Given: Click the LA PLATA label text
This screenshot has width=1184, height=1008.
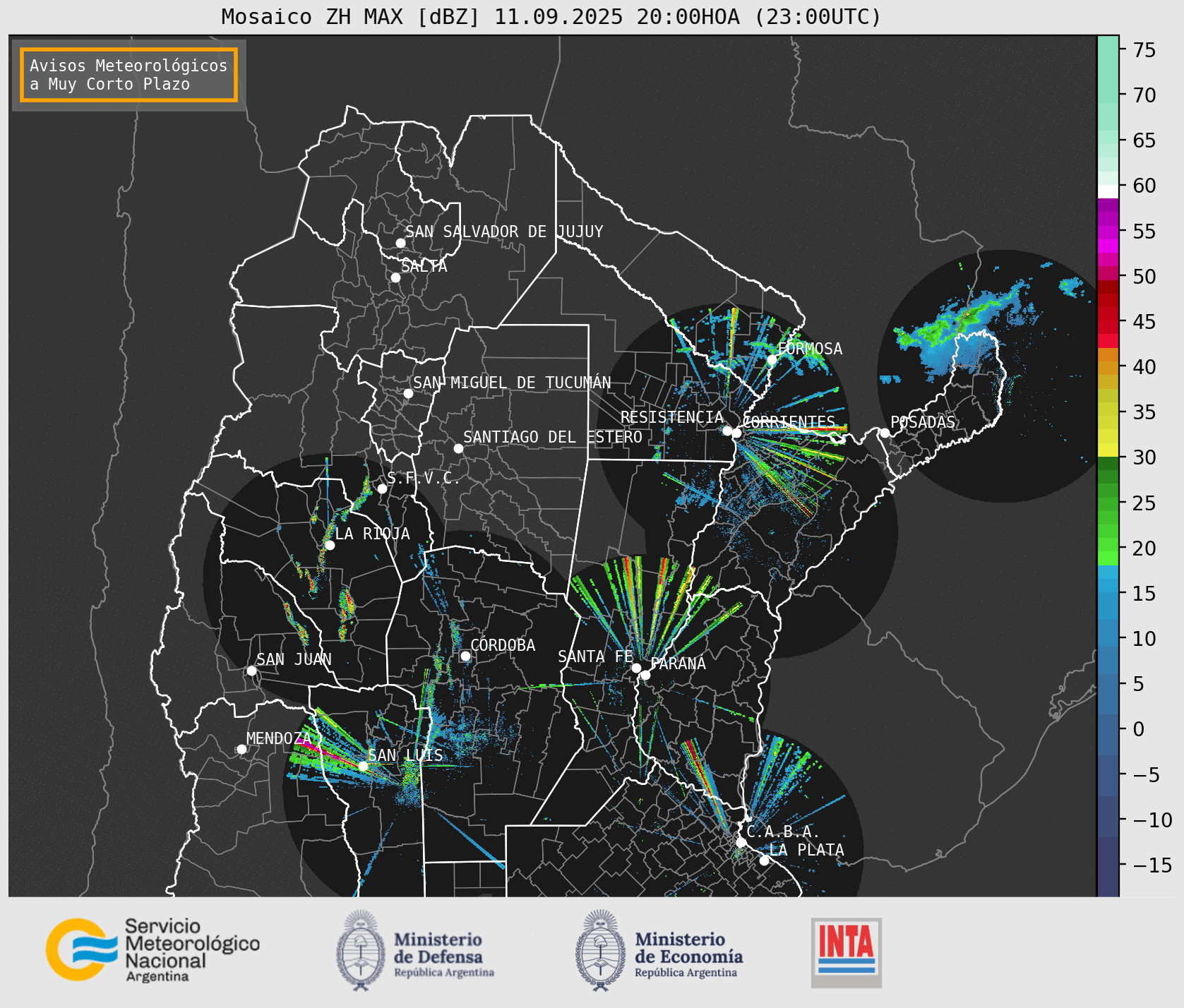Looking at the screenshot, I should tap(807, 850).
